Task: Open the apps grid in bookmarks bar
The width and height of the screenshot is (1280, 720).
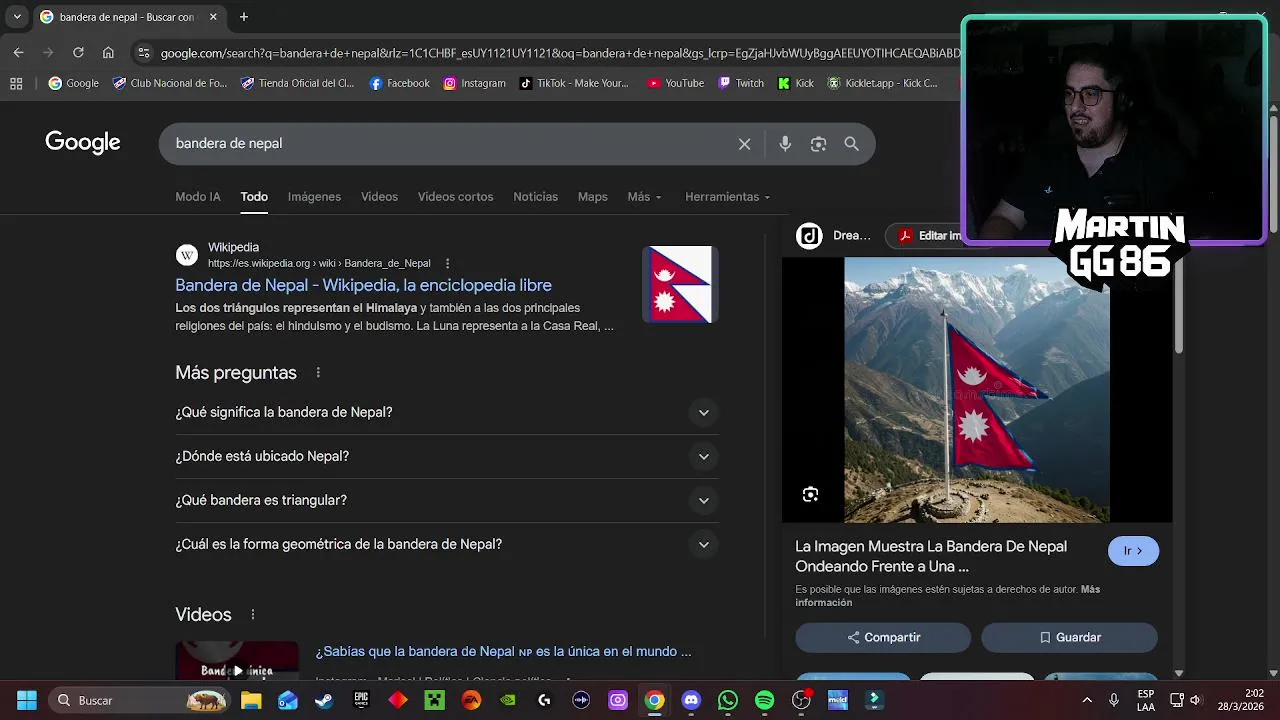Action: click(x=16, y=83)
